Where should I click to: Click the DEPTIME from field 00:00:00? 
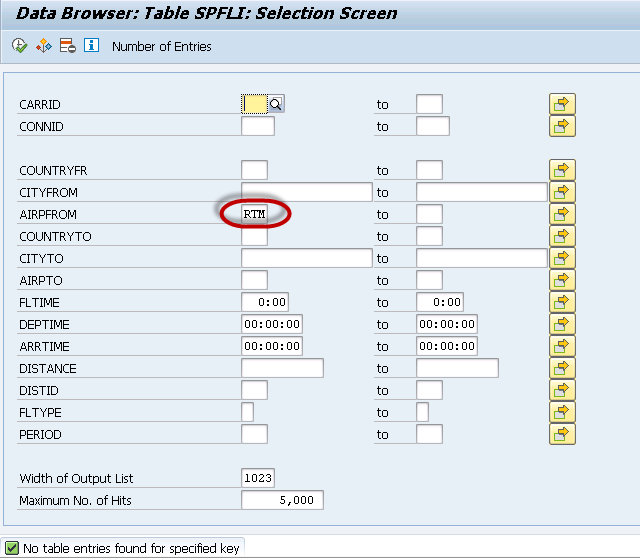(x=272, y=325)
